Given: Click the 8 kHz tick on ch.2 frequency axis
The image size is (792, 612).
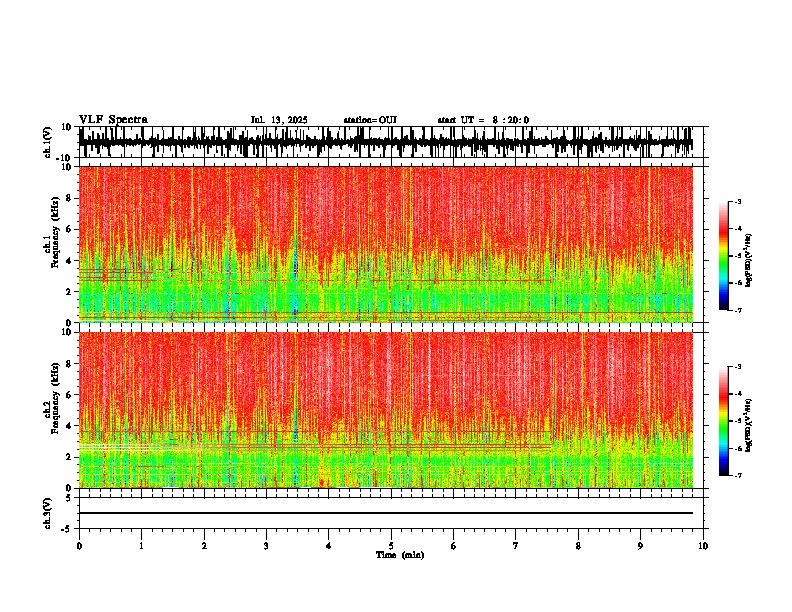Looking at the screenshot, I should (x=70, y=364).
